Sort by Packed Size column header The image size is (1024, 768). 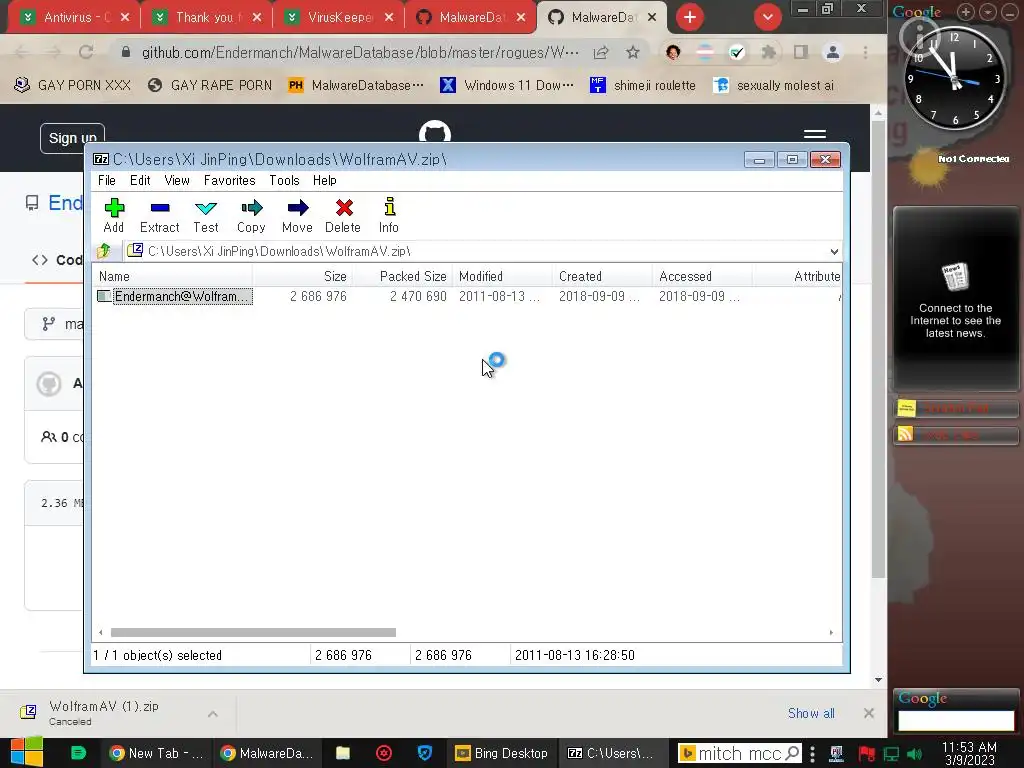(x=403, y=276)
